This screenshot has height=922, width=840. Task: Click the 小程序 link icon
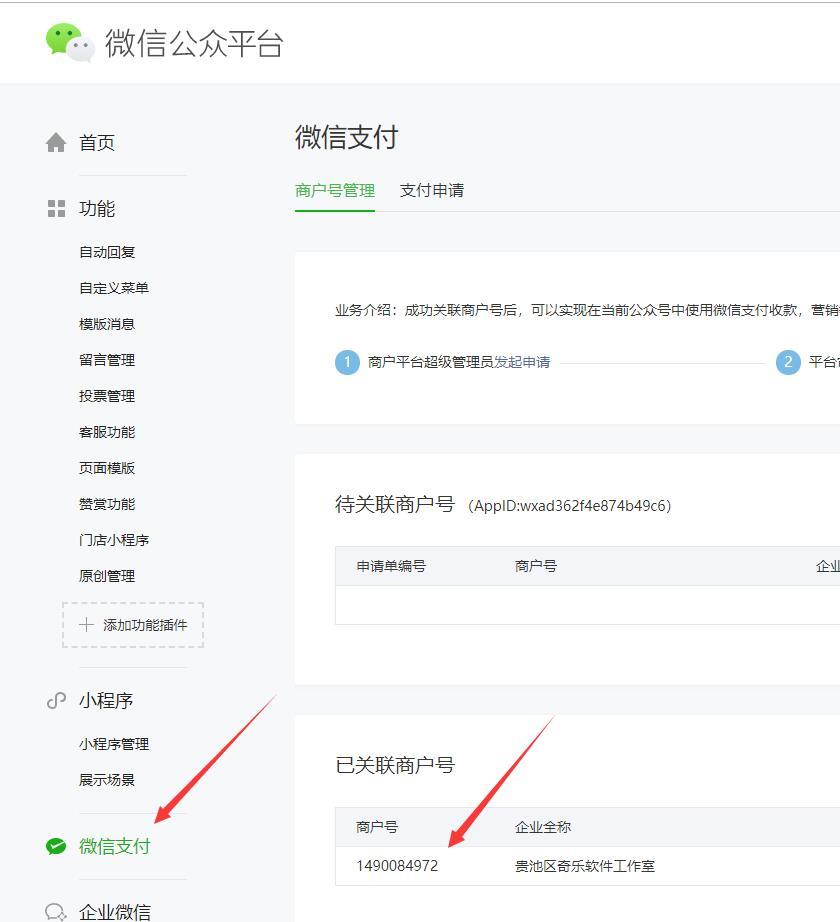coord(56,700)
